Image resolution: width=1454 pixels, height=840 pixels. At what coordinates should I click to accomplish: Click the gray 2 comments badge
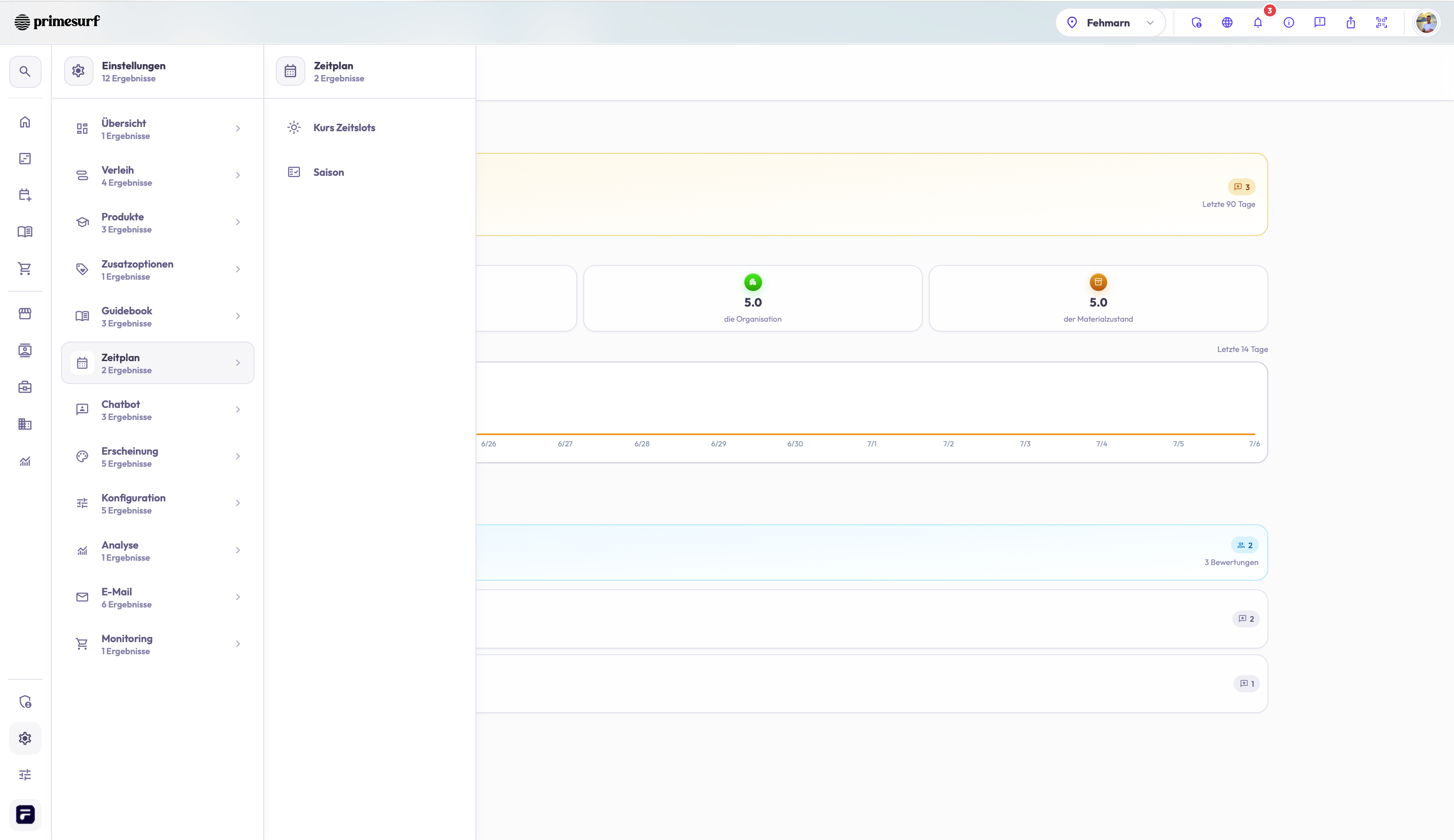point(1246,618)
